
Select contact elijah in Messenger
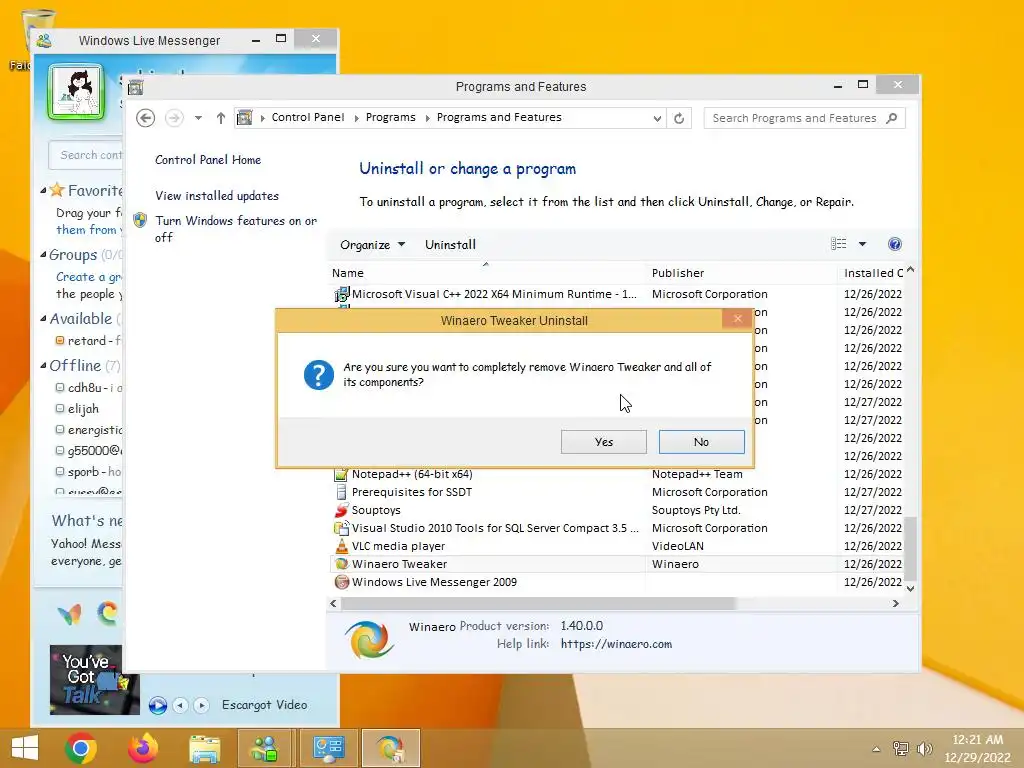tap(83, 409)
